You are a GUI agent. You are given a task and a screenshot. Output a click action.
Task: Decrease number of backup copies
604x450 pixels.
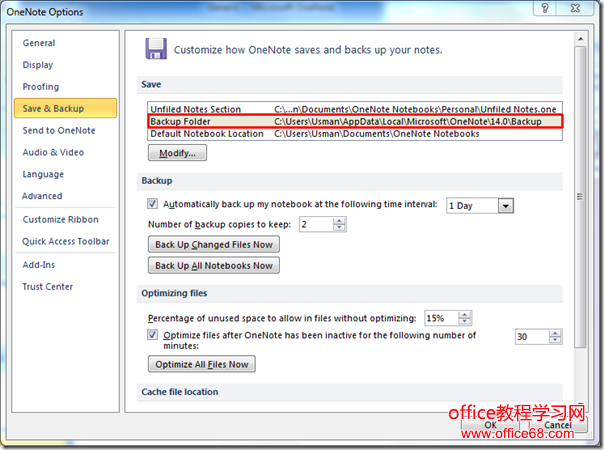point(339,228)
